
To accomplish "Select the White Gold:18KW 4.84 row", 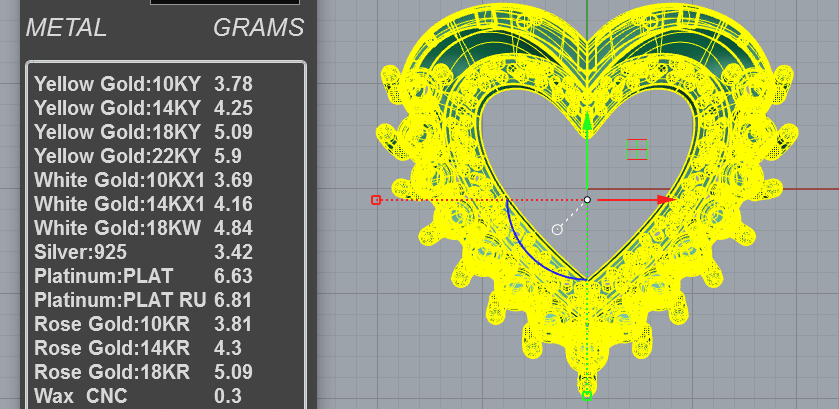I will [x=143, y=228].
